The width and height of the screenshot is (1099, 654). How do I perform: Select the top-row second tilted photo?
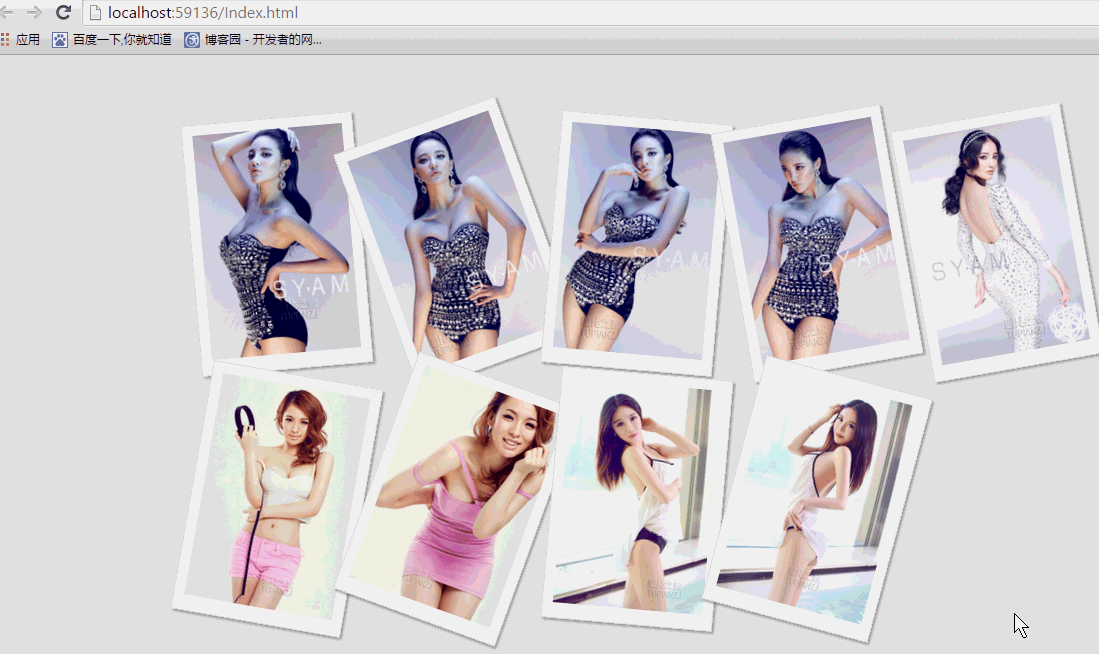point(445,235)
